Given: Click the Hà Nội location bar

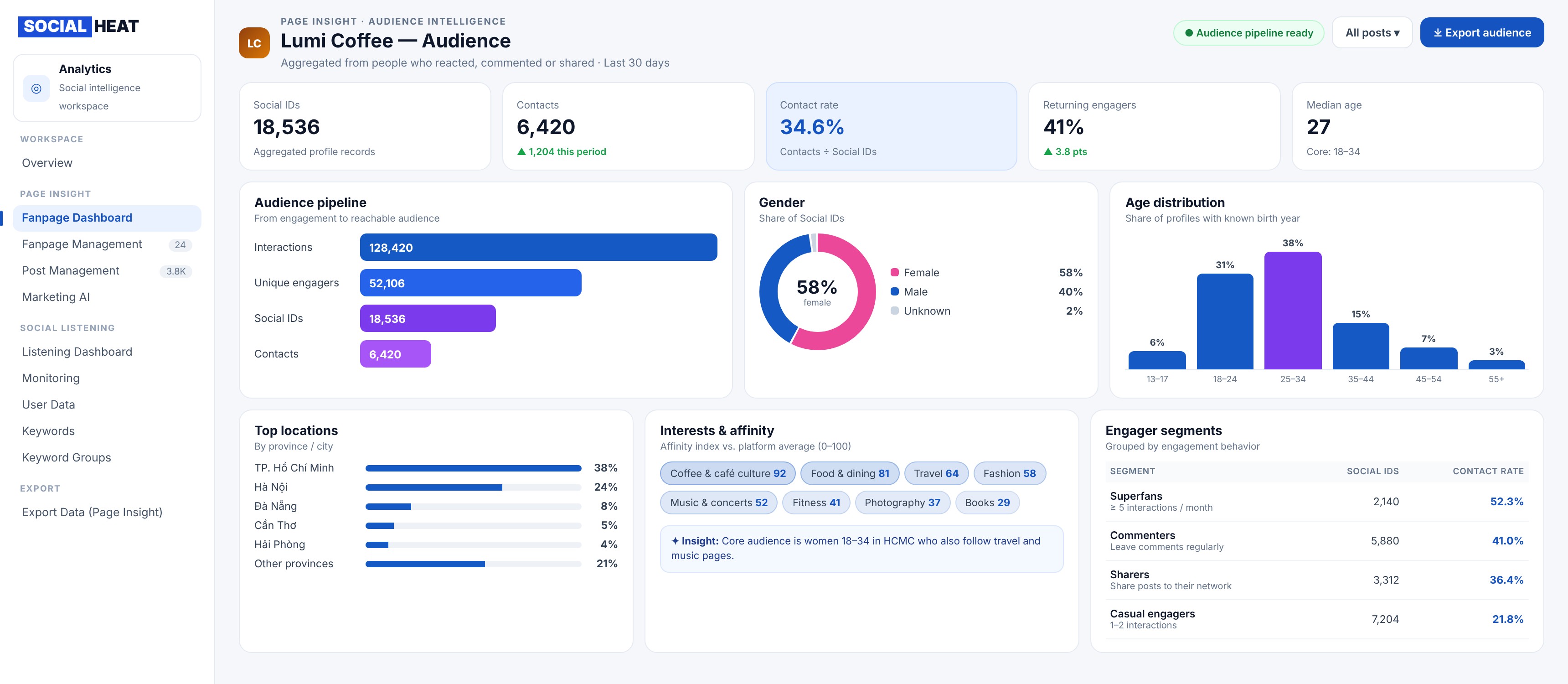Looking at the screenshot, I should tap(473, 487).
